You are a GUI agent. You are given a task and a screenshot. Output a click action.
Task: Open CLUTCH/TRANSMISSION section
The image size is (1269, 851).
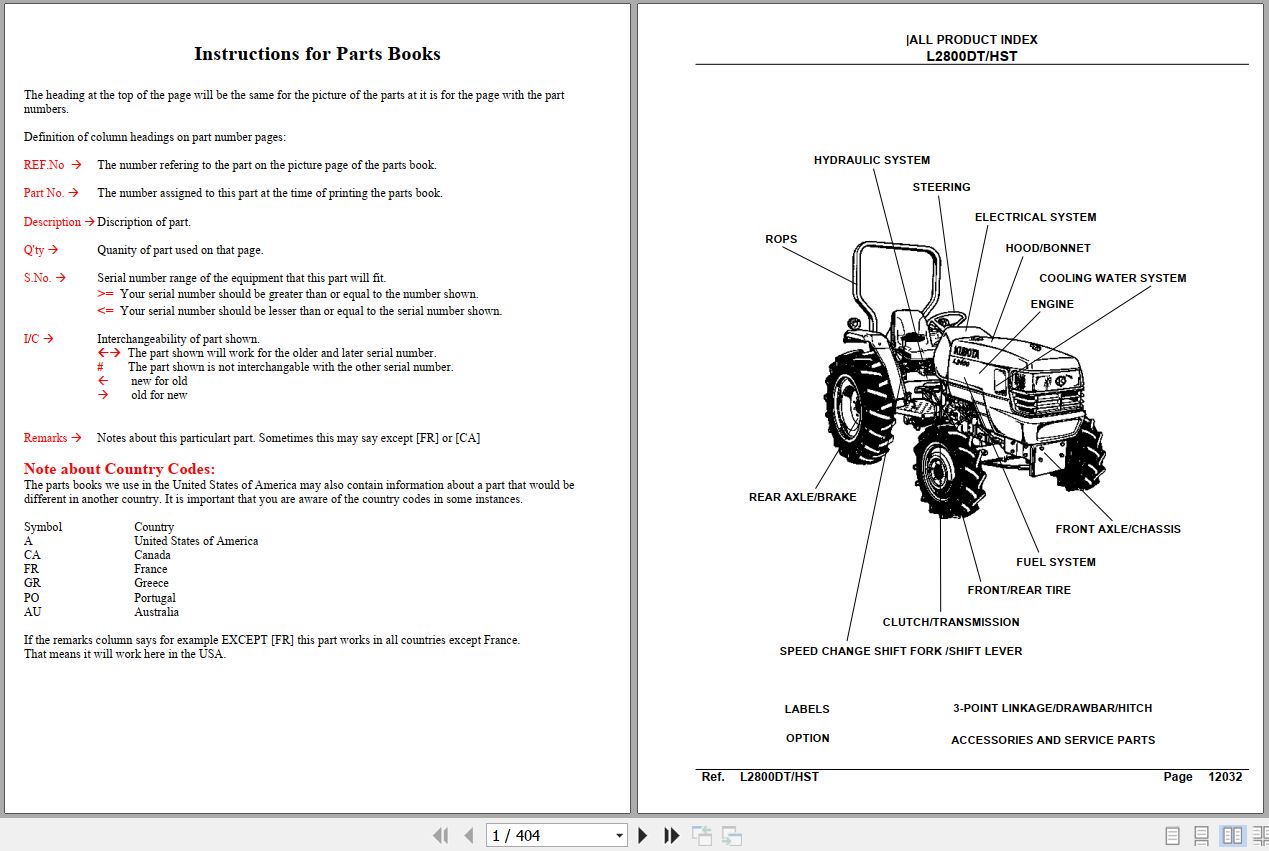point(951,622)
